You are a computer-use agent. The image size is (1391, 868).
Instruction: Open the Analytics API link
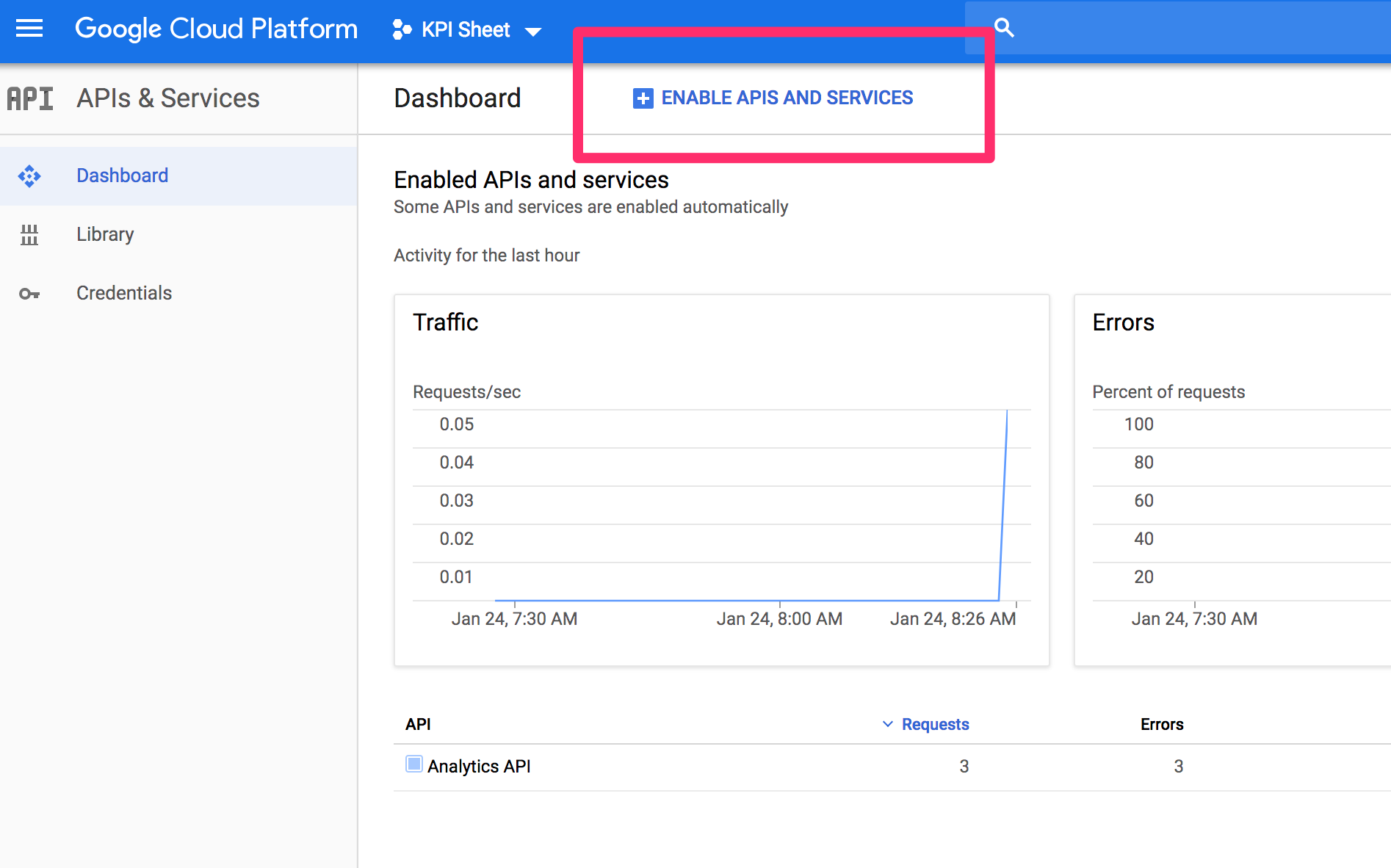[479, 766]
